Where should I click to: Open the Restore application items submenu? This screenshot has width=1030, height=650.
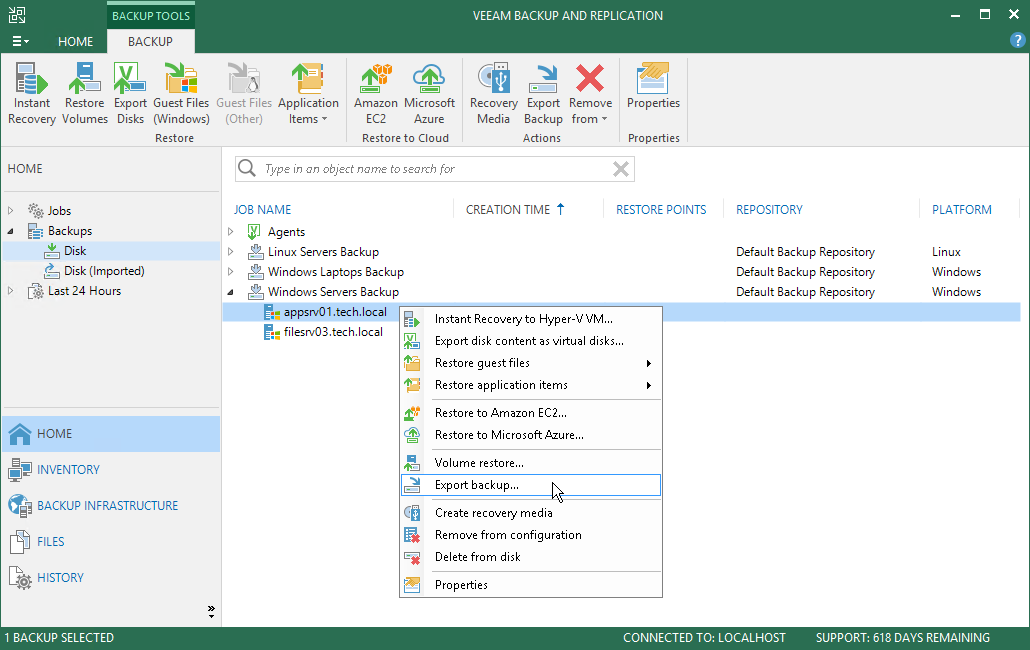click(531, 385)
